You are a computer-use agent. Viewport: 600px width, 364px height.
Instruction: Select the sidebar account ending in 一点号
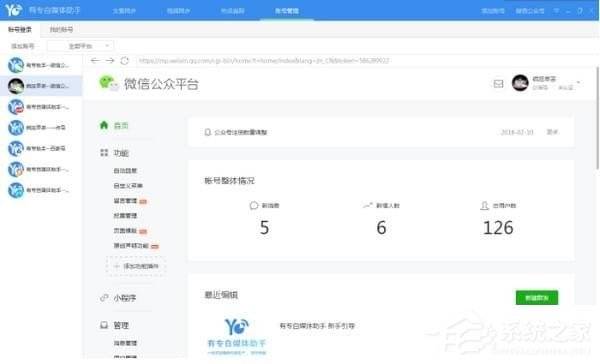41,127
